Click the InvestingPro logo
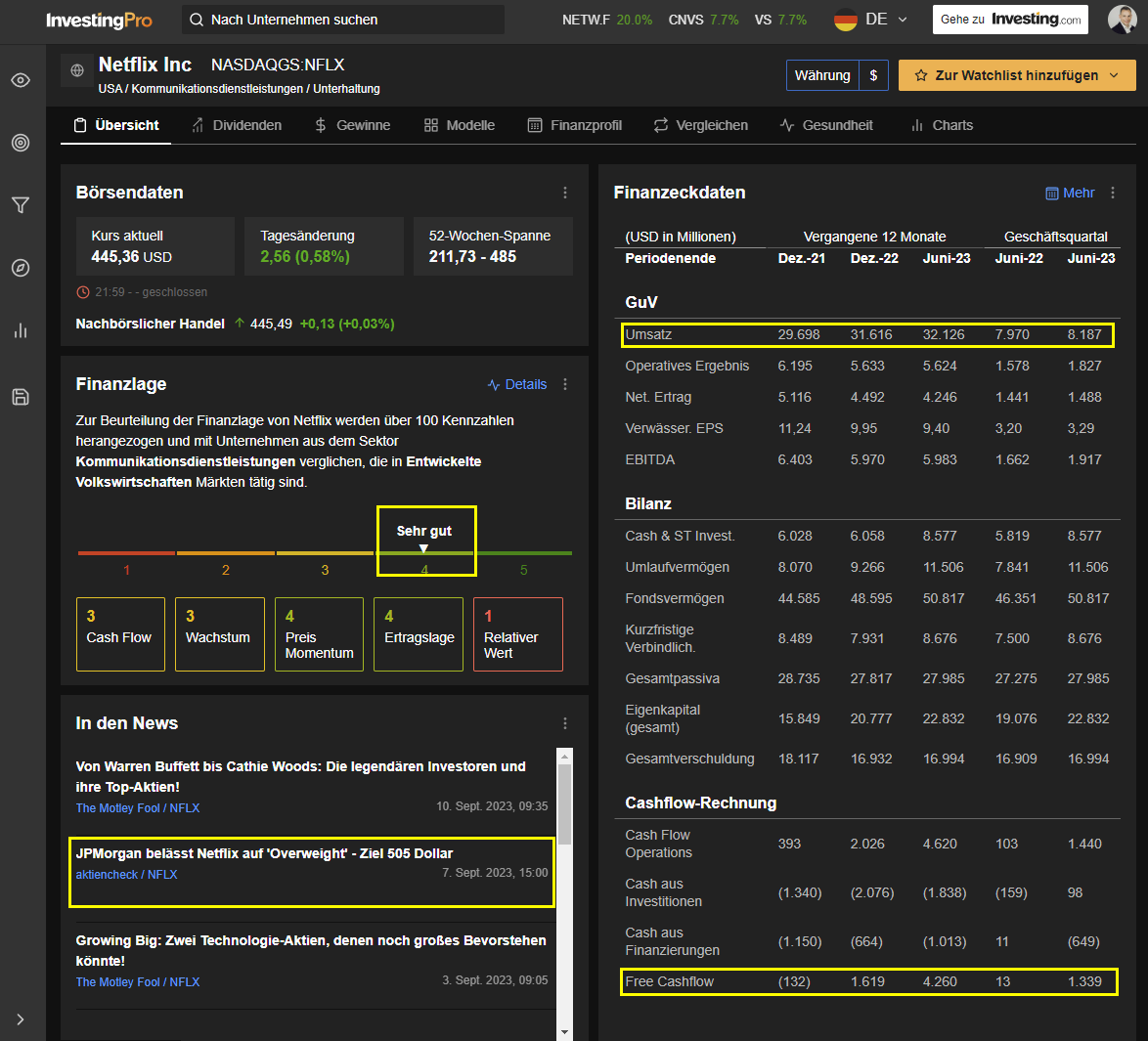 tap(99, 20)
